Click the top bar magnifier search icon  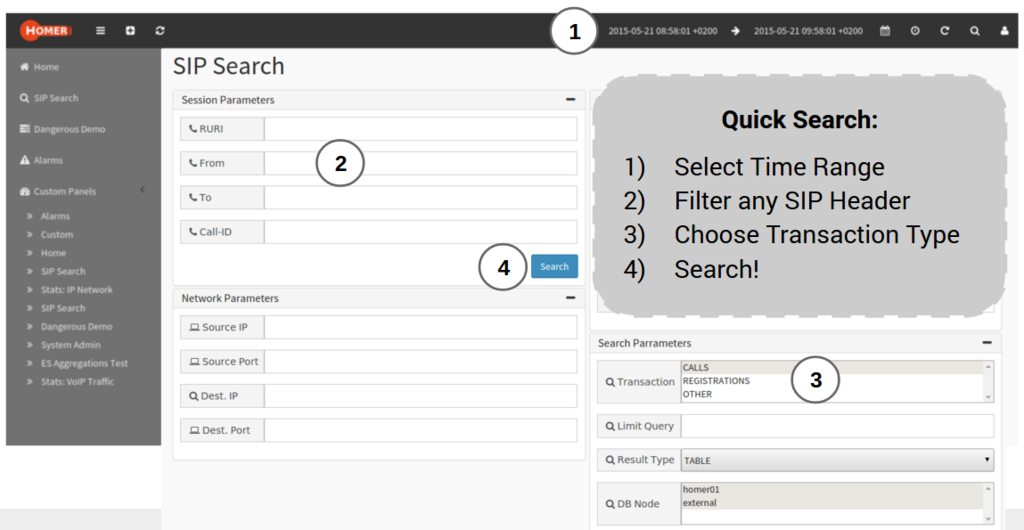974,31
